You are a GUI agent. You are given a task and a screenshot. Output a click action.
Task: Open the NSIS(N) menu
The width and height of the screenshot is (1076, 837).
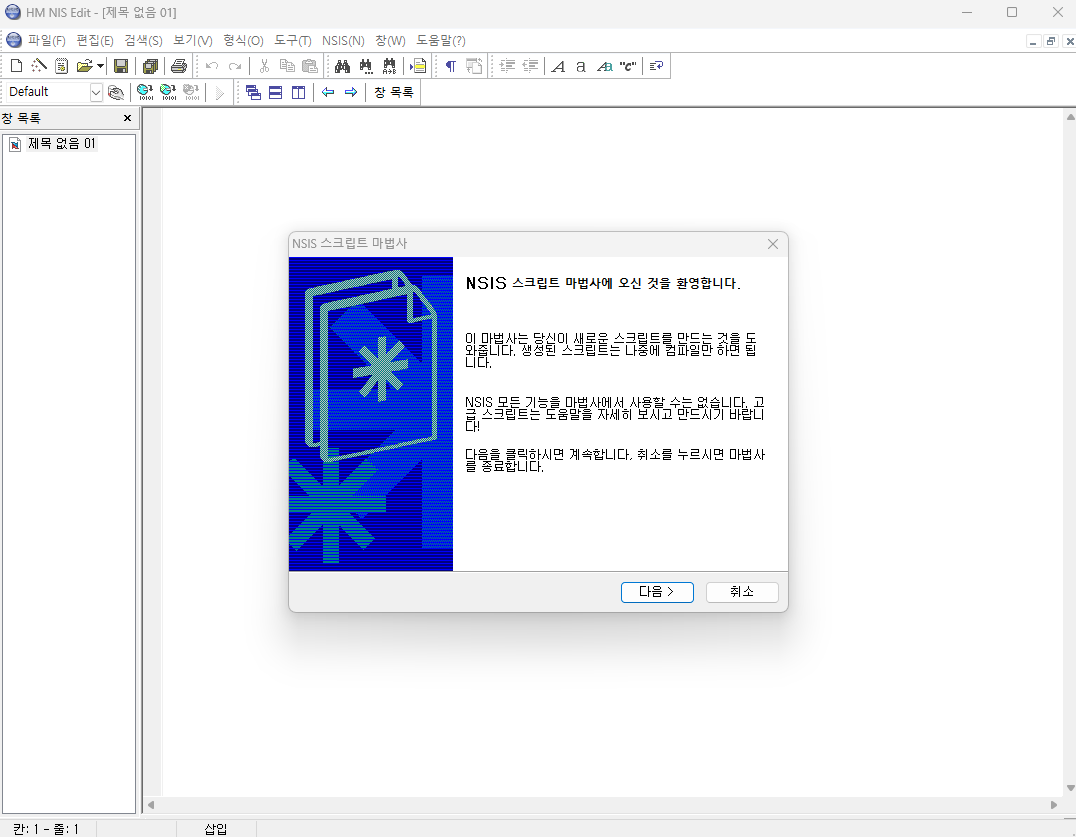(343, 40)
